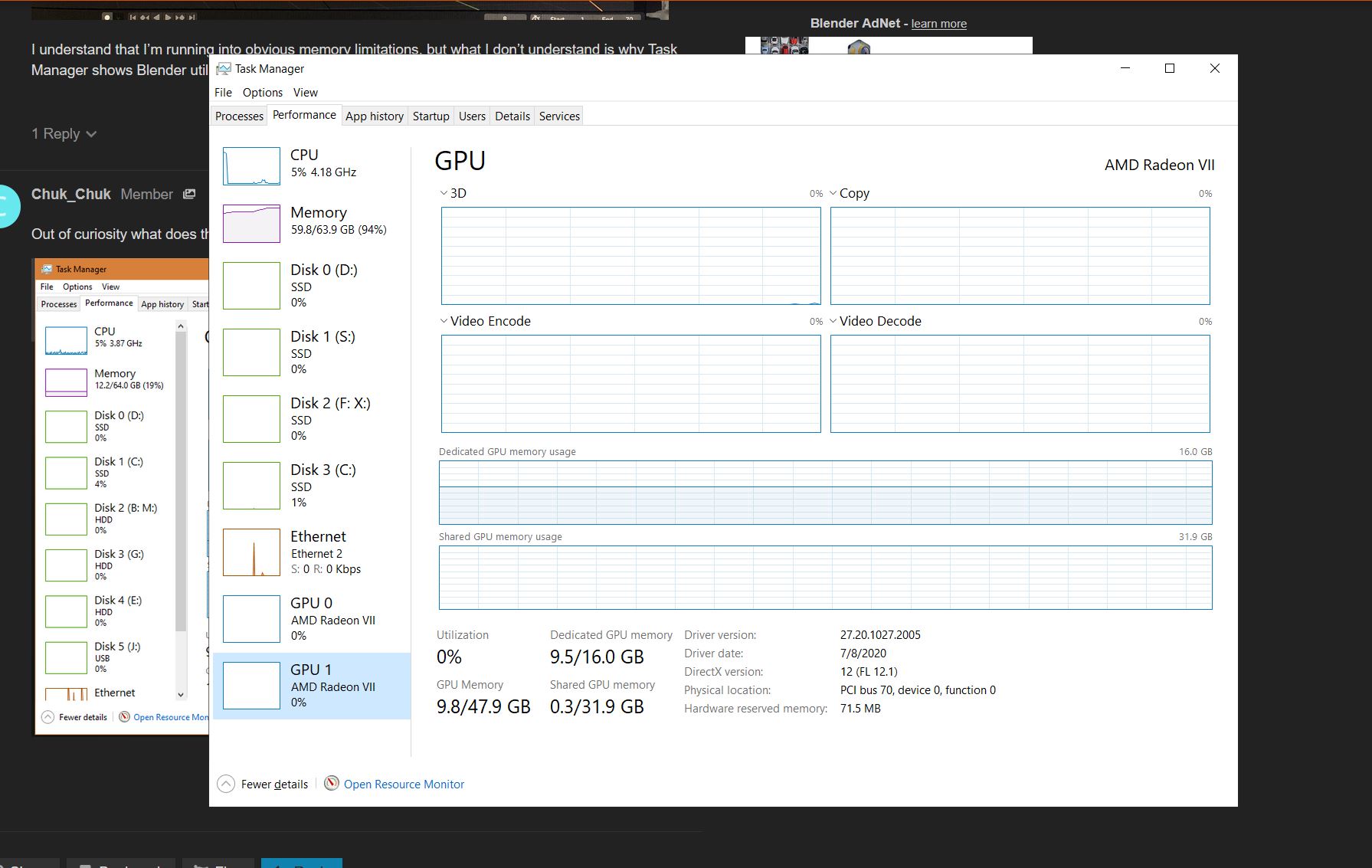The height and width of the screenshot is (868, 1372).
Task: Switch to the Details tab
Action: [512, 116]
